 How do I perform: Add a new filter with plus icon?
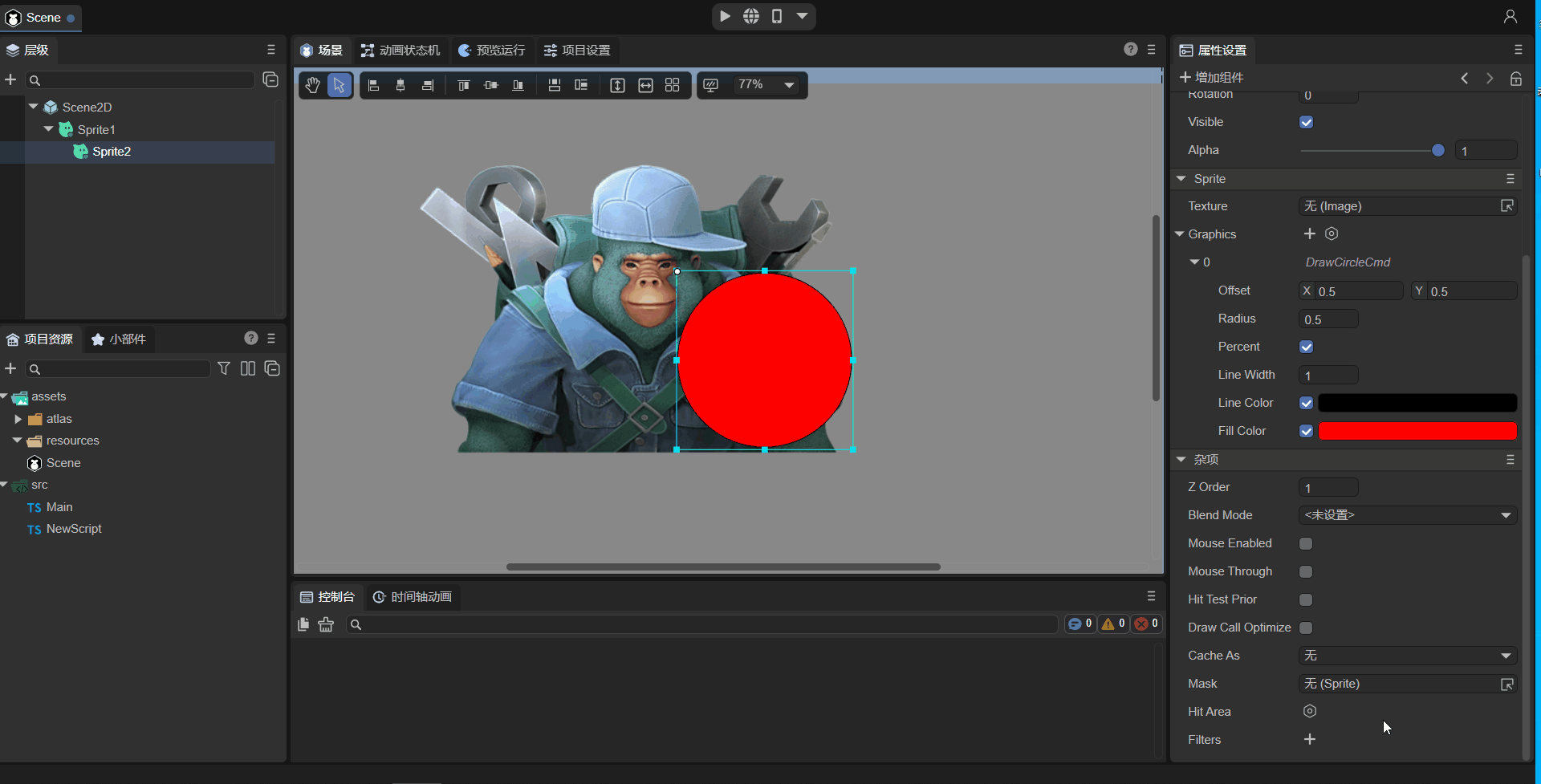pos(1309,739)
